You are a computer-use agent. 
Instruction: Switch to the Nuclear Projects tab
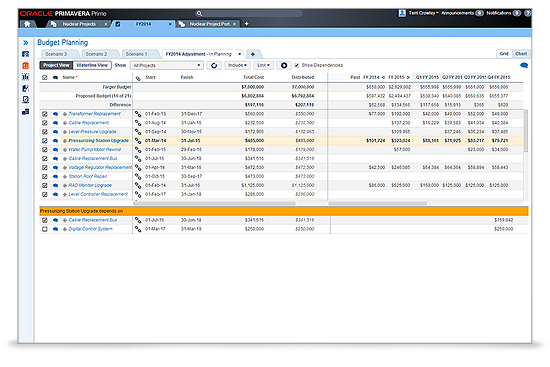coord(79,24)
